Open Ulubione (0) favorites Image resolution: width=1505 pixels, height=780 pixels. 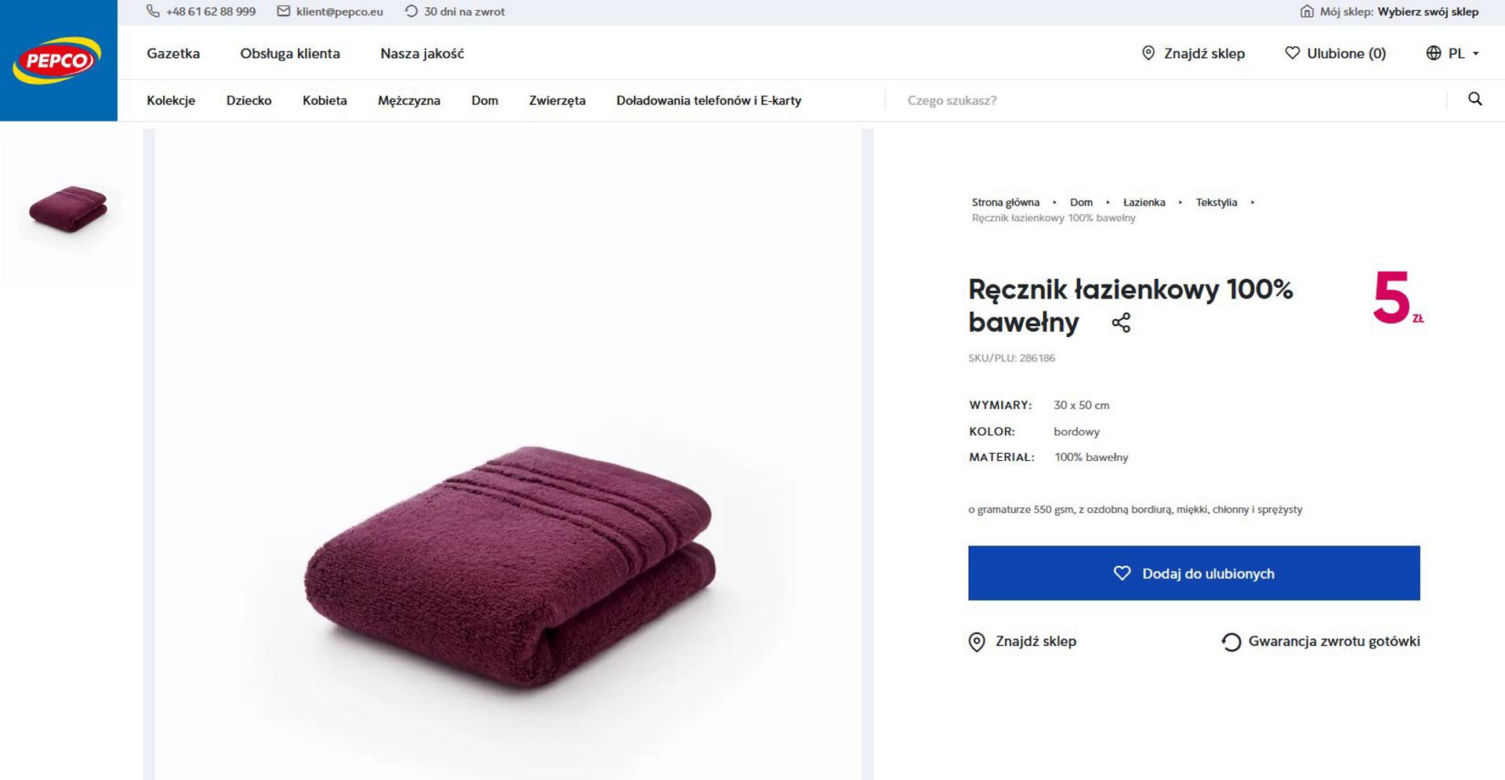(x=1335, y=54)
